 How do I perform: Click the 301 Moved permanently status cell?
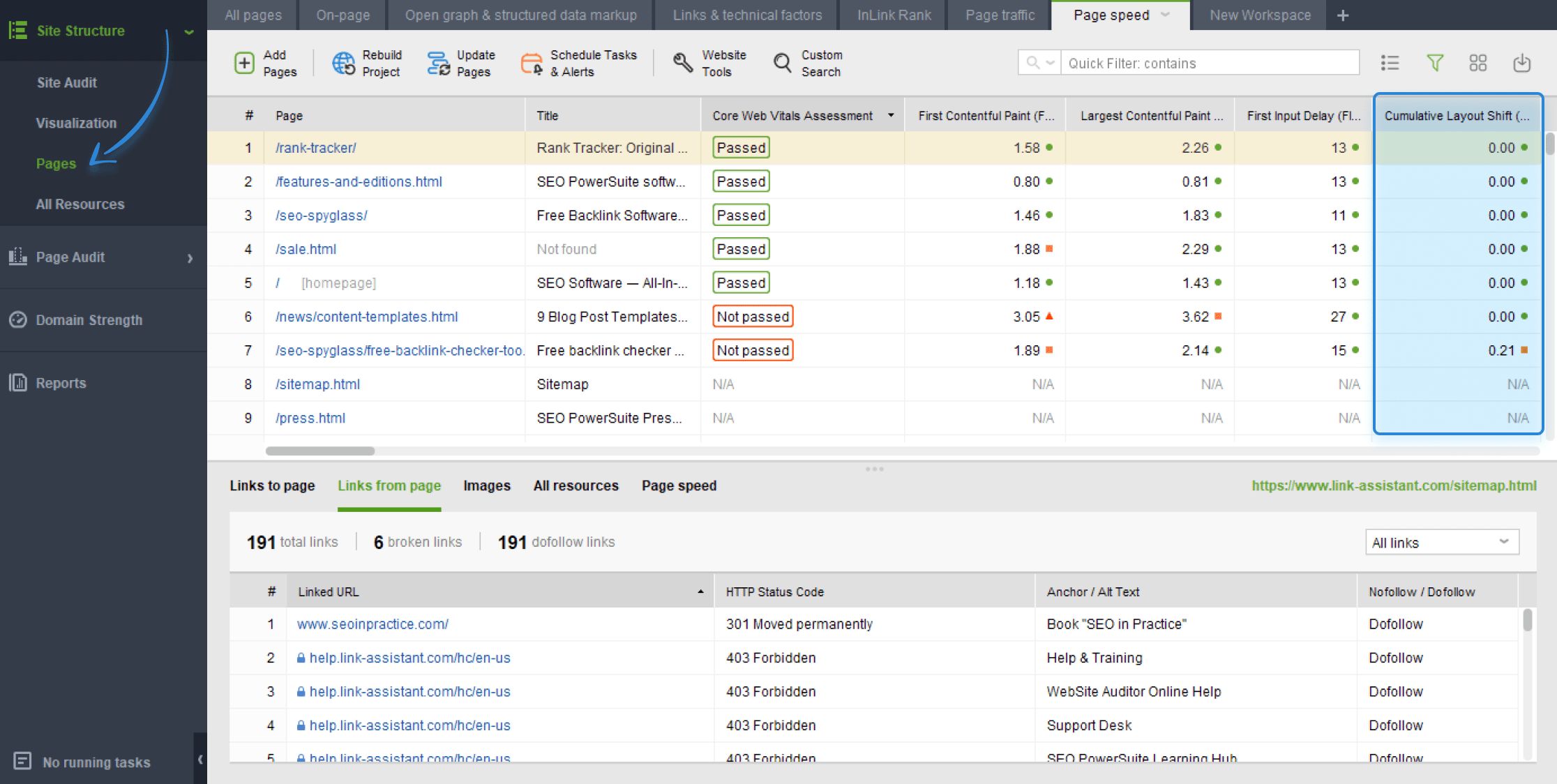pos(799,624)
